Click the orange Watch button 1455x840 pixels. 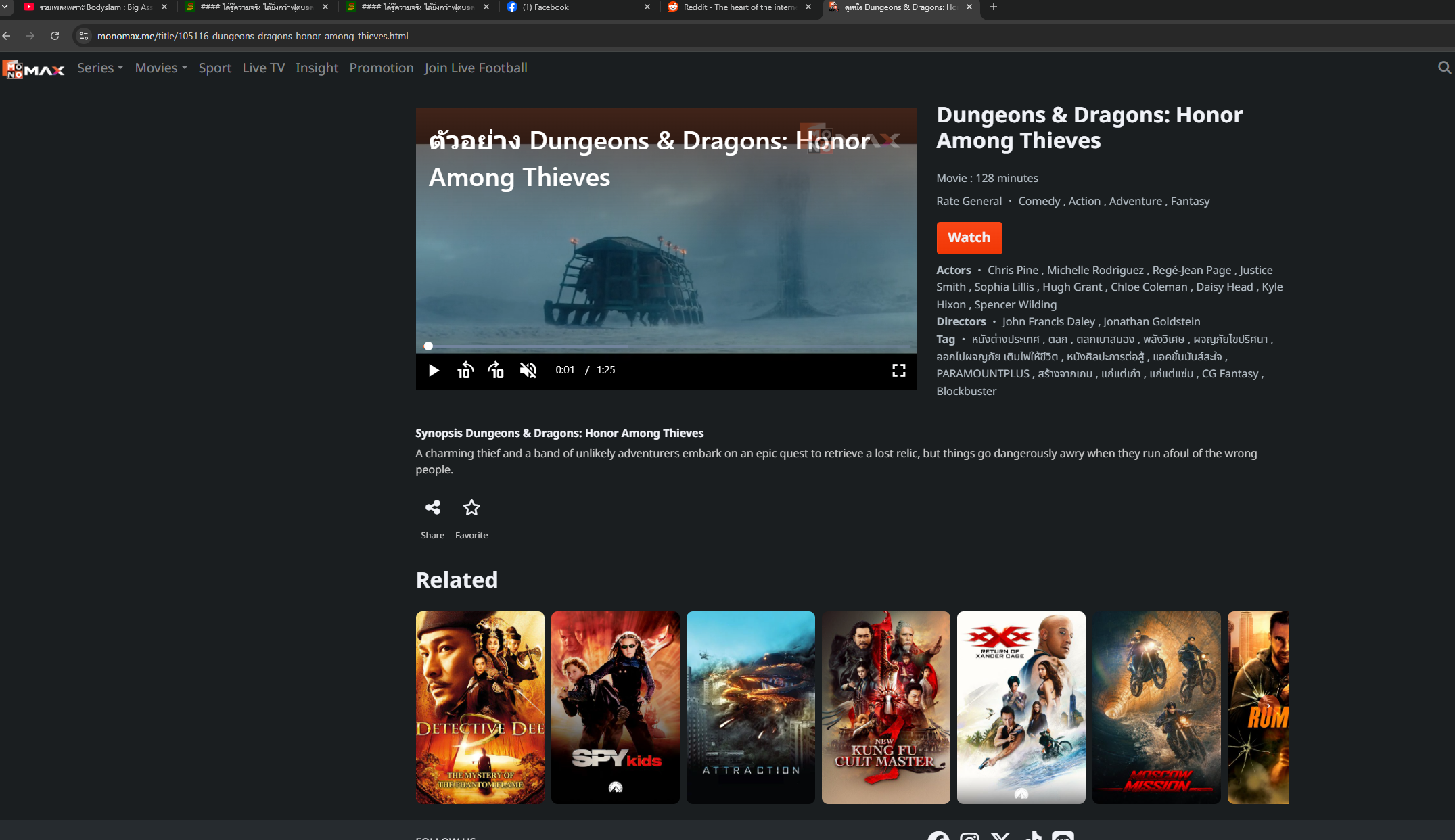[969, 237]
